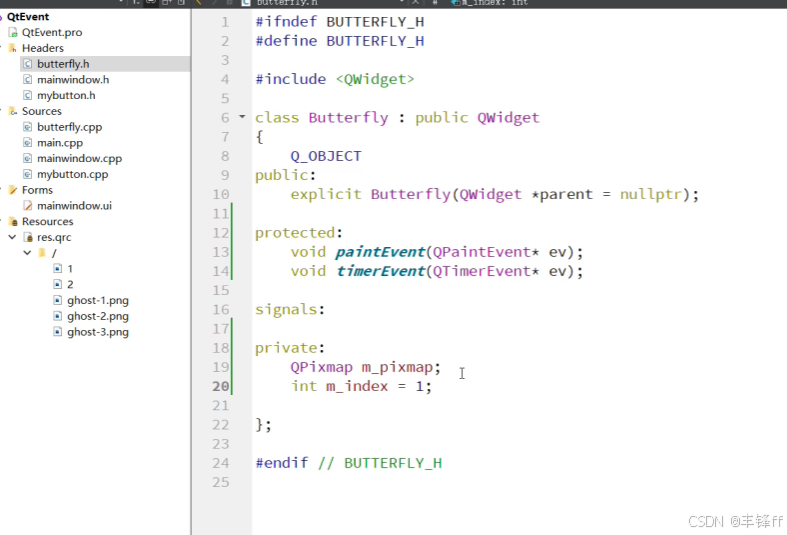Click the class name "Butterfly" on line 6
Viewport: 787px width, 535px height.
(348, 118)
